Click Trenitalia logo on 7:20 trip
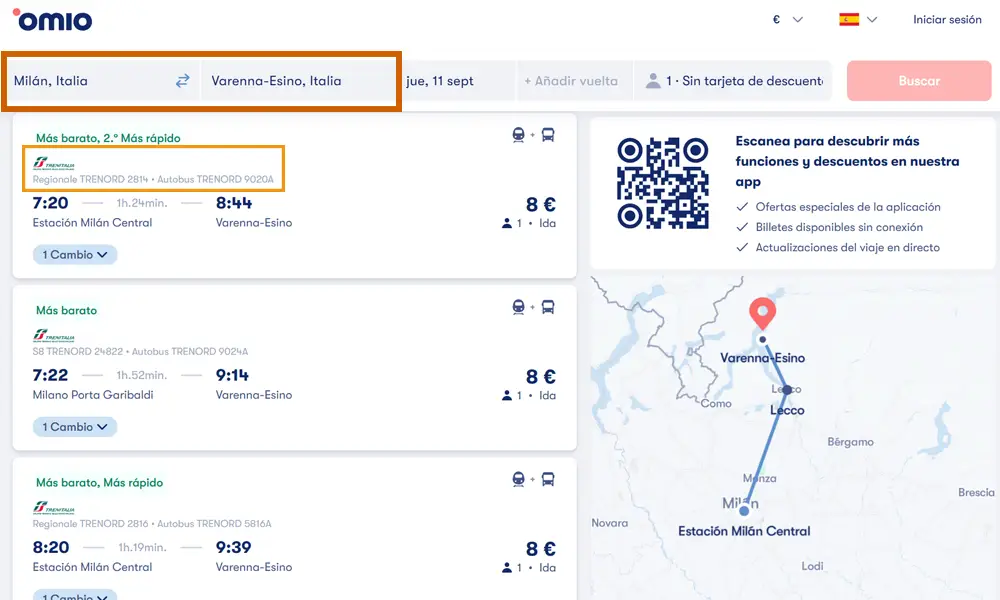This screenshot has height=600, width=1000. [54, 163]
